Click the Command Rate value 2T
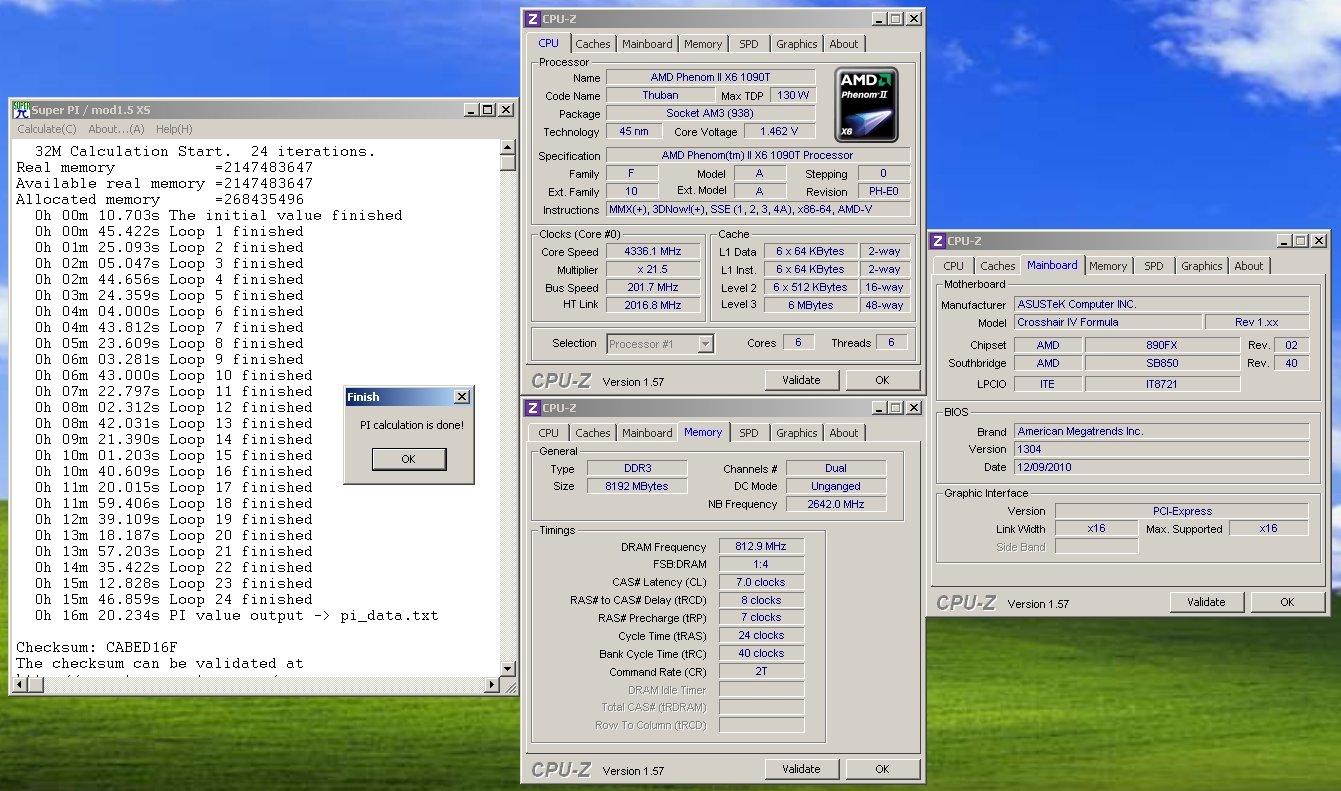 761,671
